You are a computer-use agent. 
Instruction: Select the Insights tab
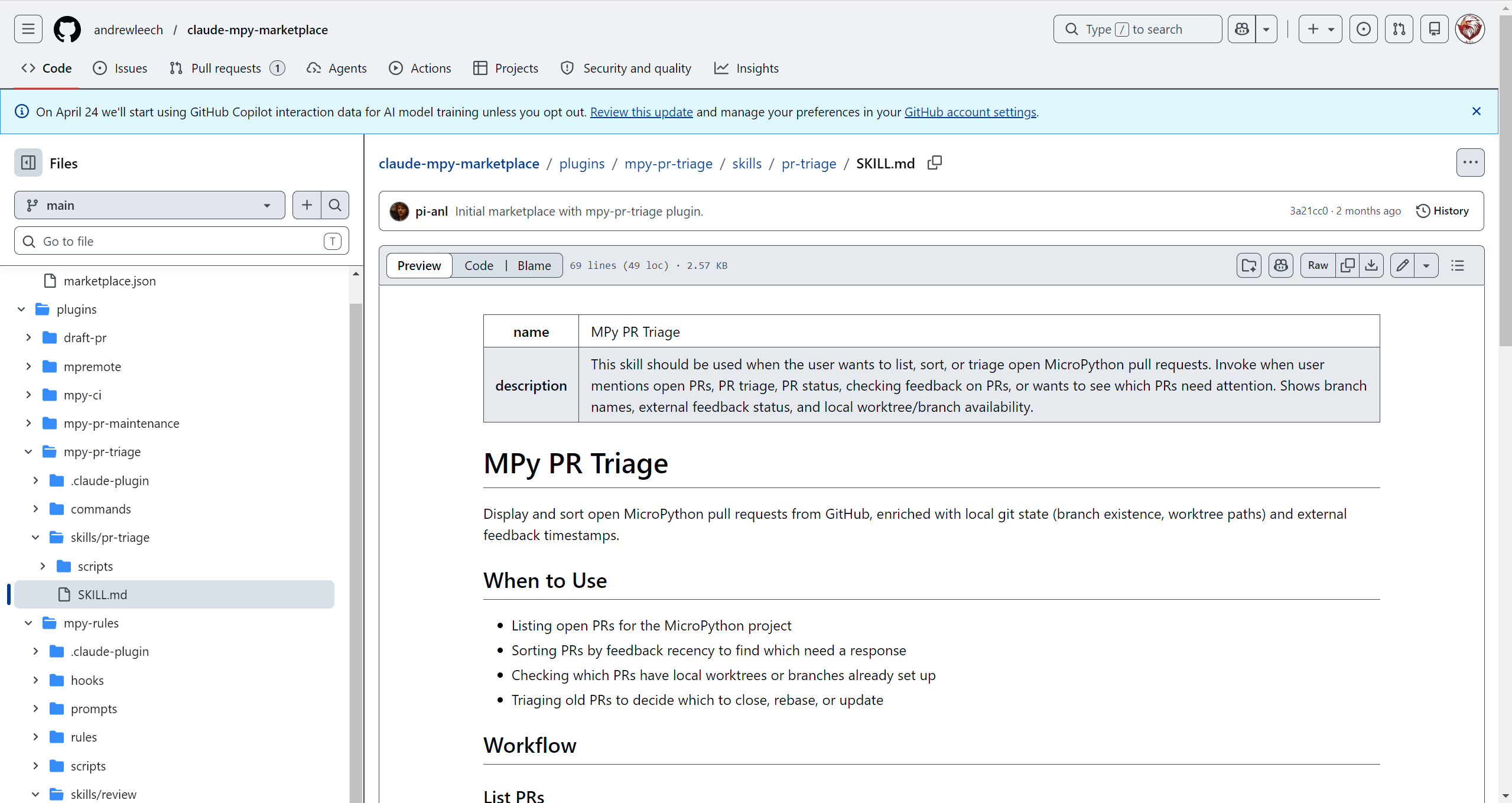coord(747,68)
